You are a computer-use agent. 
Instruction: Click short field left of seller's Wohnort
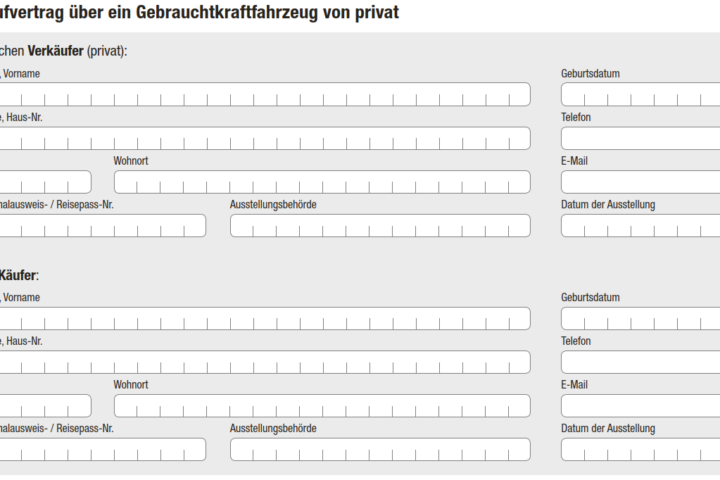(x=44, y=182)
